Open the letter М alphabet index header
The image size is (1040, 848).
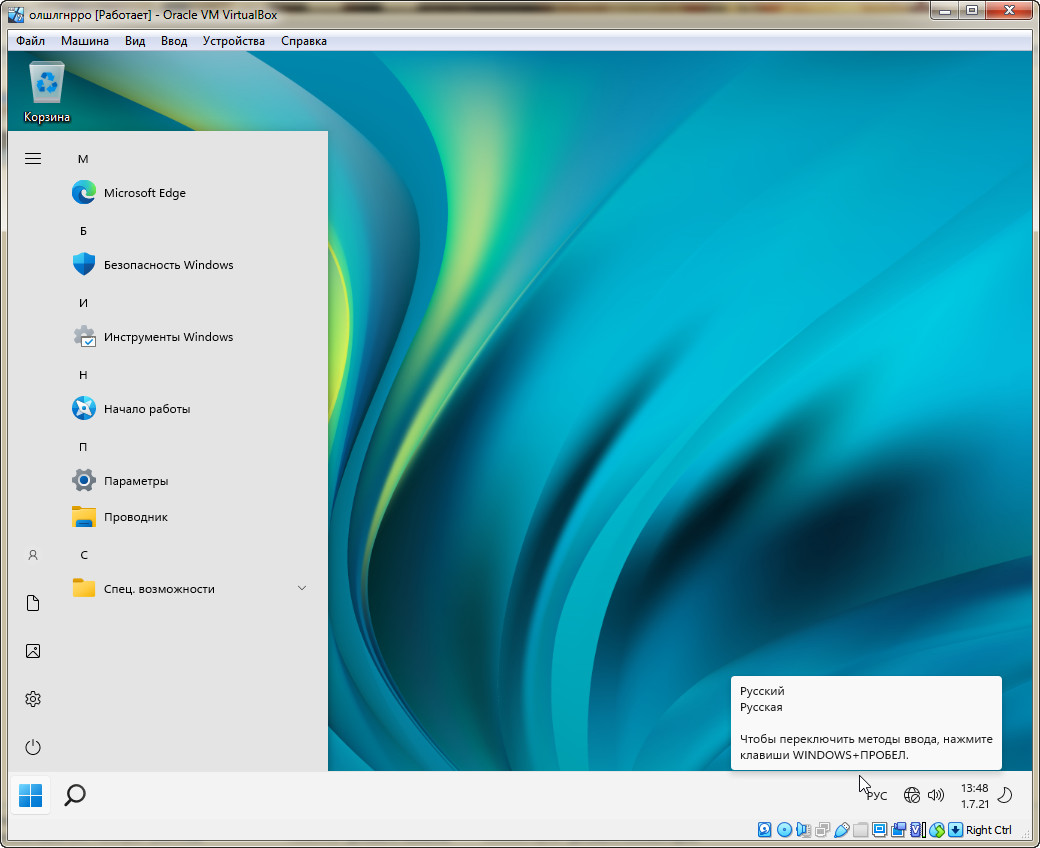click(84, 159)
